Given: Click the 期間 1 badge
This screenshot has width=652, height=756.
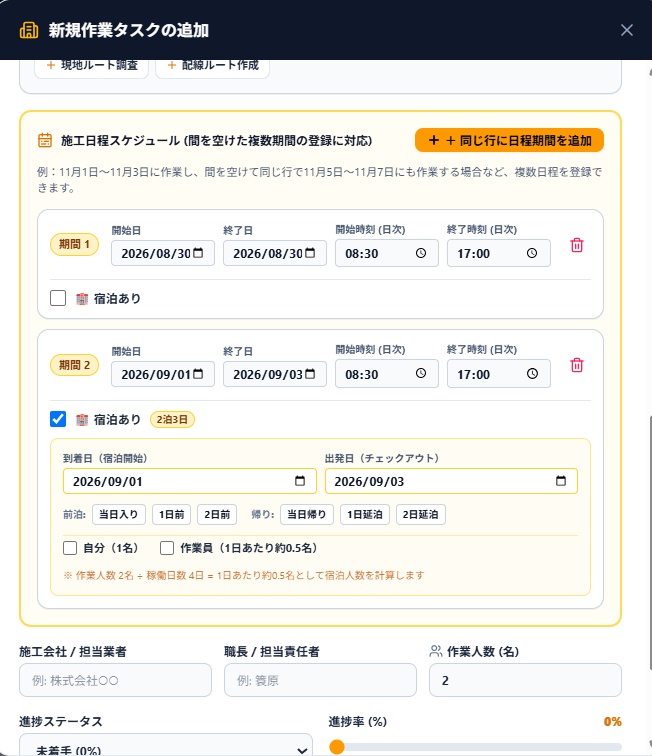Looking at the screenshot, I should click(x=74, y=244).
